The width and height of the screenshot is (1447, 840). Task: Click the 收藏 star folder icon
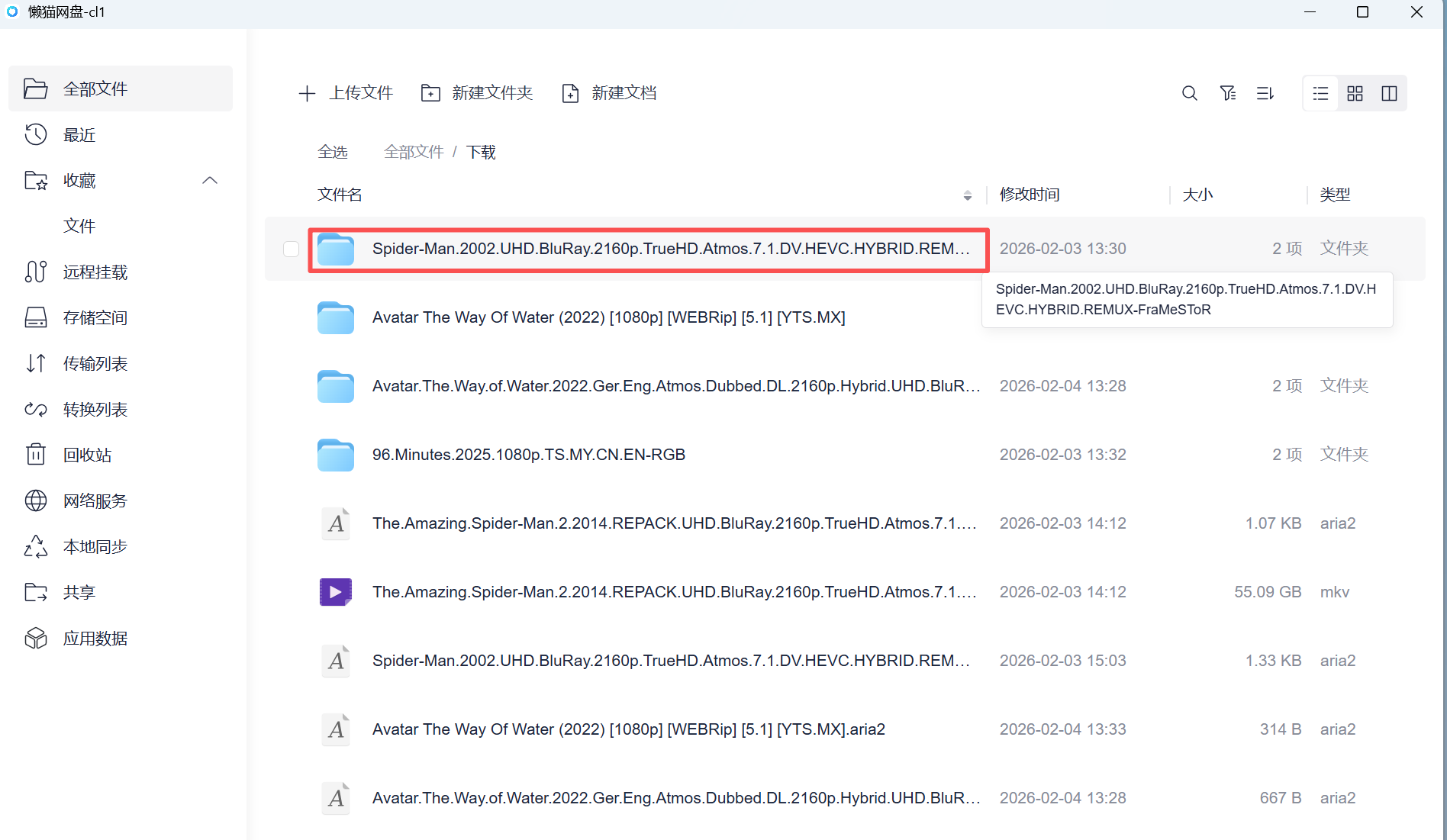36,181
